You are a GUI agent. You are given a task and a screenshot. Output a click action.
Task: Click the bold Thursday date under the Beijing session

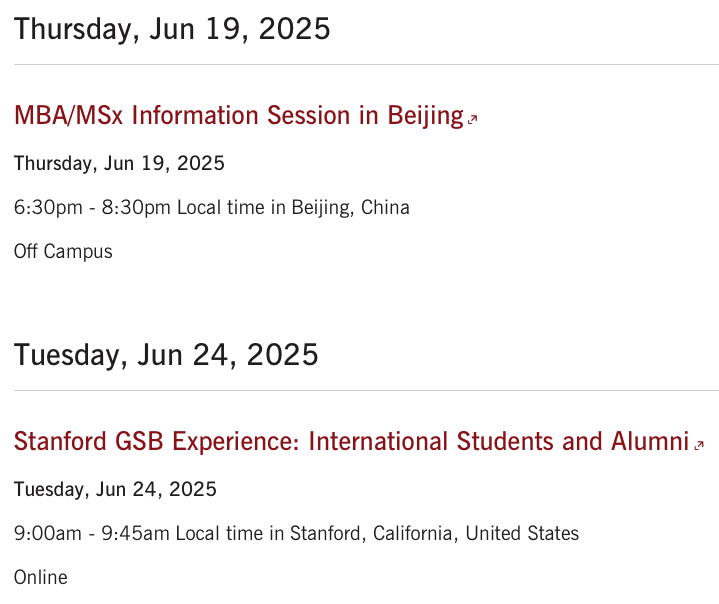(x=119, y=164)
